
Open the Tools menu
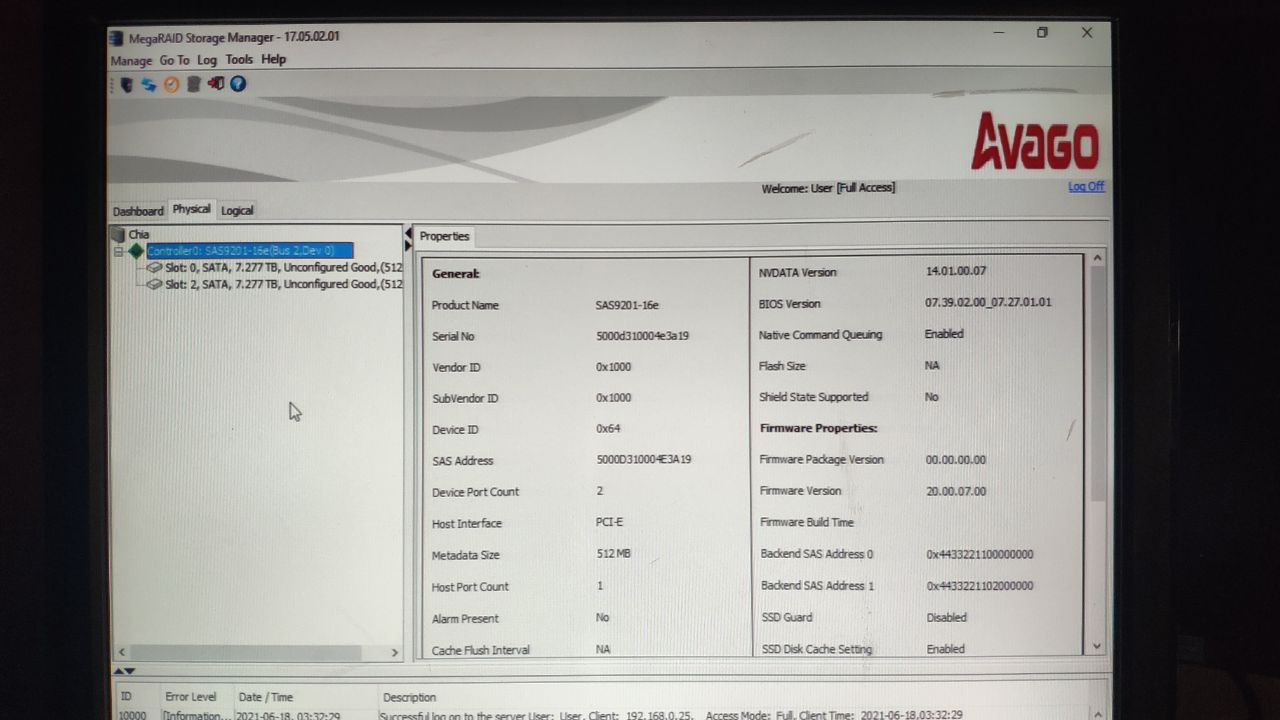pyautogui.click(x=239, y=60)
